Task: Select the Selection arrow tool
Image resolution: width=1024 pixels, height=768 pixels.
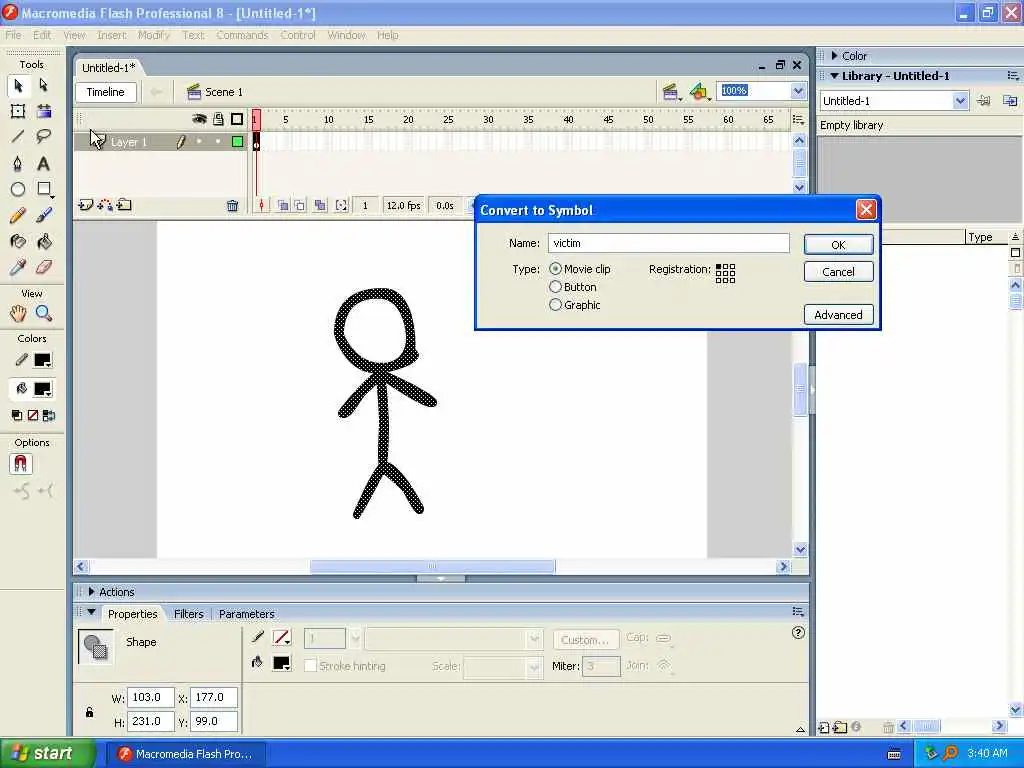Action: pos(18,86)
